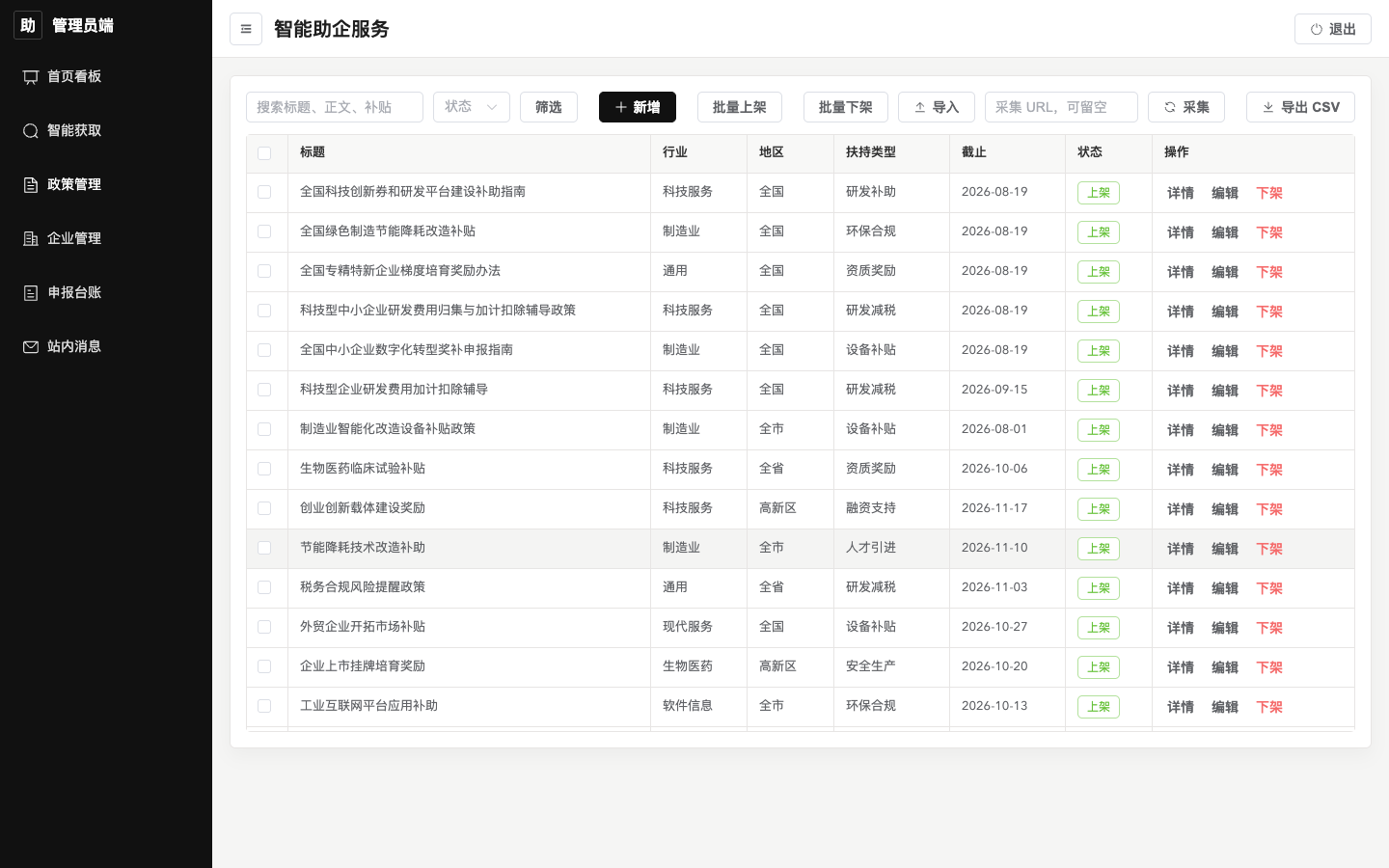1389x868 pixels.
Task: Select checkbox for 全国专精特新企业梯度培育奖励办法
Action: click(x=264, y=271)
